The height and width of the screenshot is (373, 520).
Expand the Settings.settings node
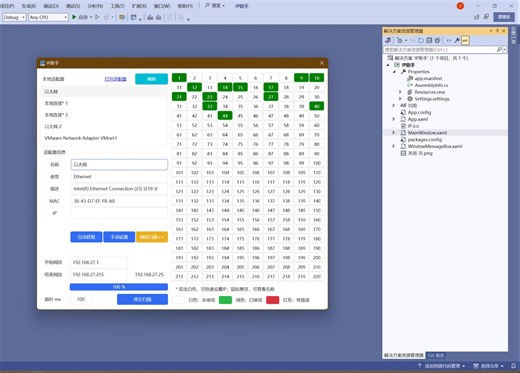[x=400, y=99]
